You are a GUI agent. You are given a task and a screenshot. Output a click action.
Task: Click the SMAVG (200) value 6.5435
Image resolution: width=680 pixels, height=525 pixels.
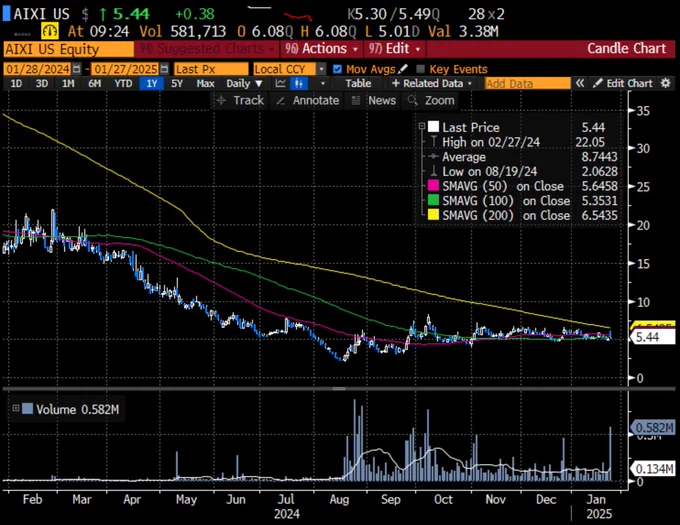[x=599, y=215]
